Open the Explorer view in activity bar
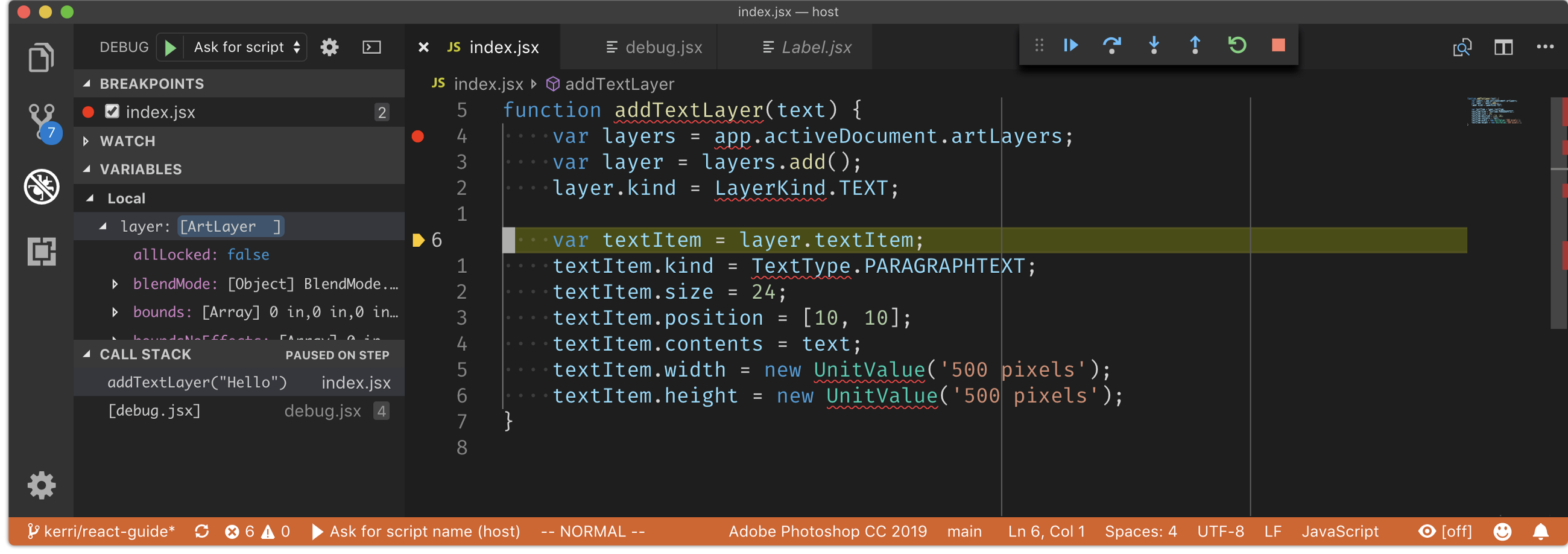Screen dimensions: 1568x554 click(x=41, y=57)
